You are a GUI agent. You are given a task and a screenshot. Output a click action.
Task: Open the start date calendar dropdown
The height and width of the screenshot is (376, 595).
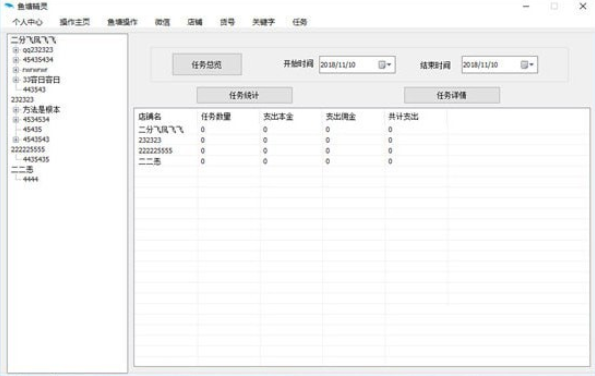385,65
